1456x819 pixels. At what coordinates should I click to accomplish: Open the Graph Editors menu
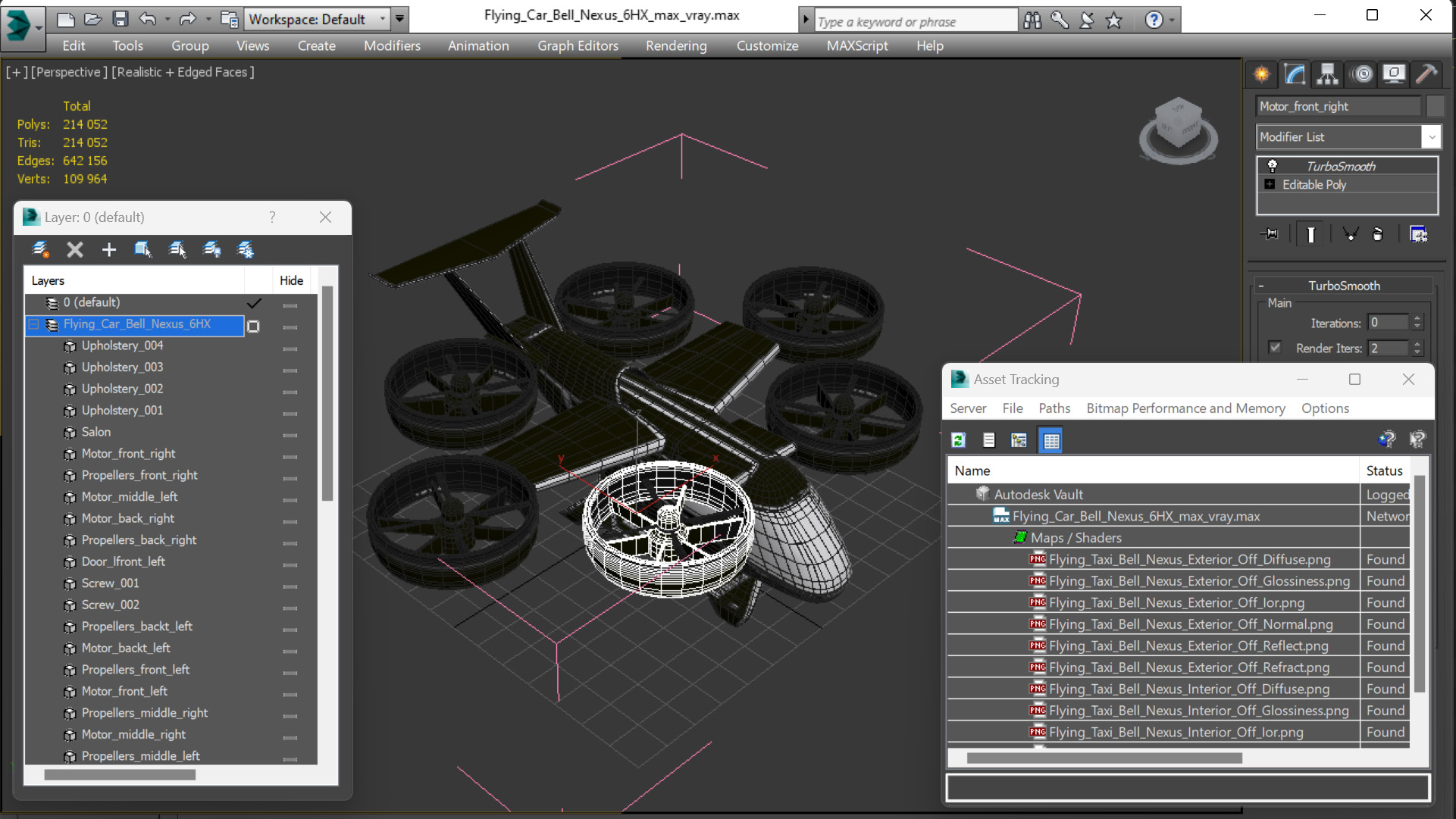578,45
